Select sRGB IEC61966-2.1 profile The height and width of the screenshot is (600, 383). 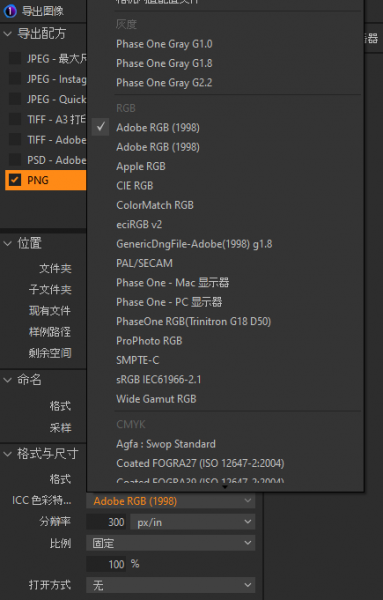pos(159,380)
